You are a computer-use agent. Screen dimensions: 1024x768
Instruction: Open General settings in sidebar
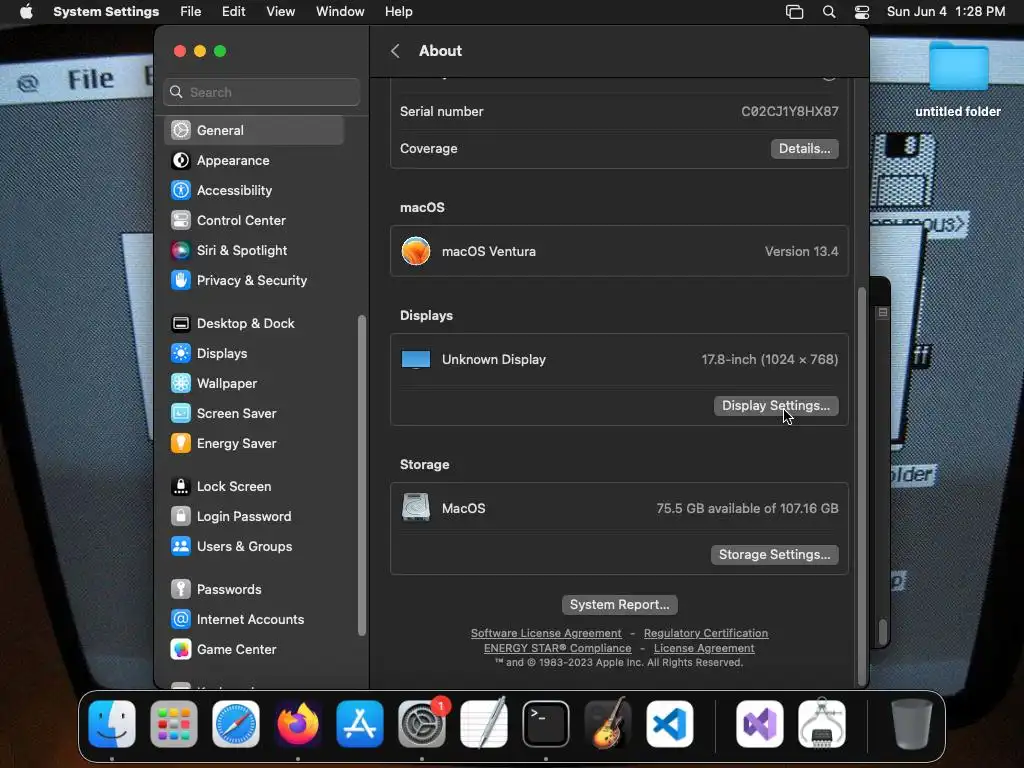click(254, 130)
